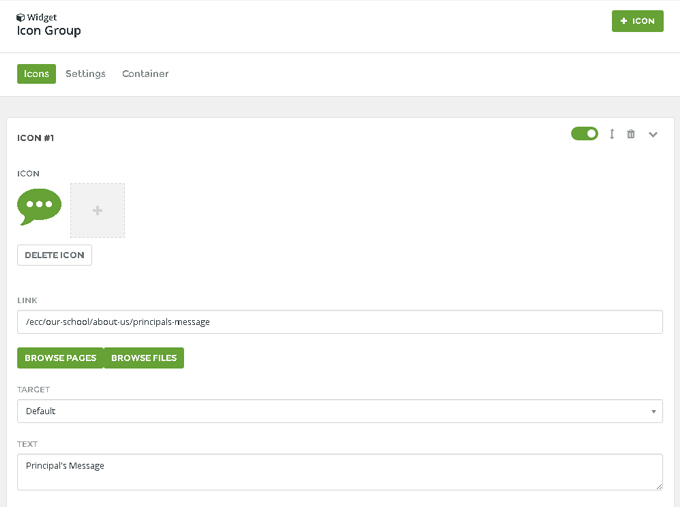The width and height of the screenshot is (680, 507).
Task: Switch to the Settings tab
Action: point(85,74)
